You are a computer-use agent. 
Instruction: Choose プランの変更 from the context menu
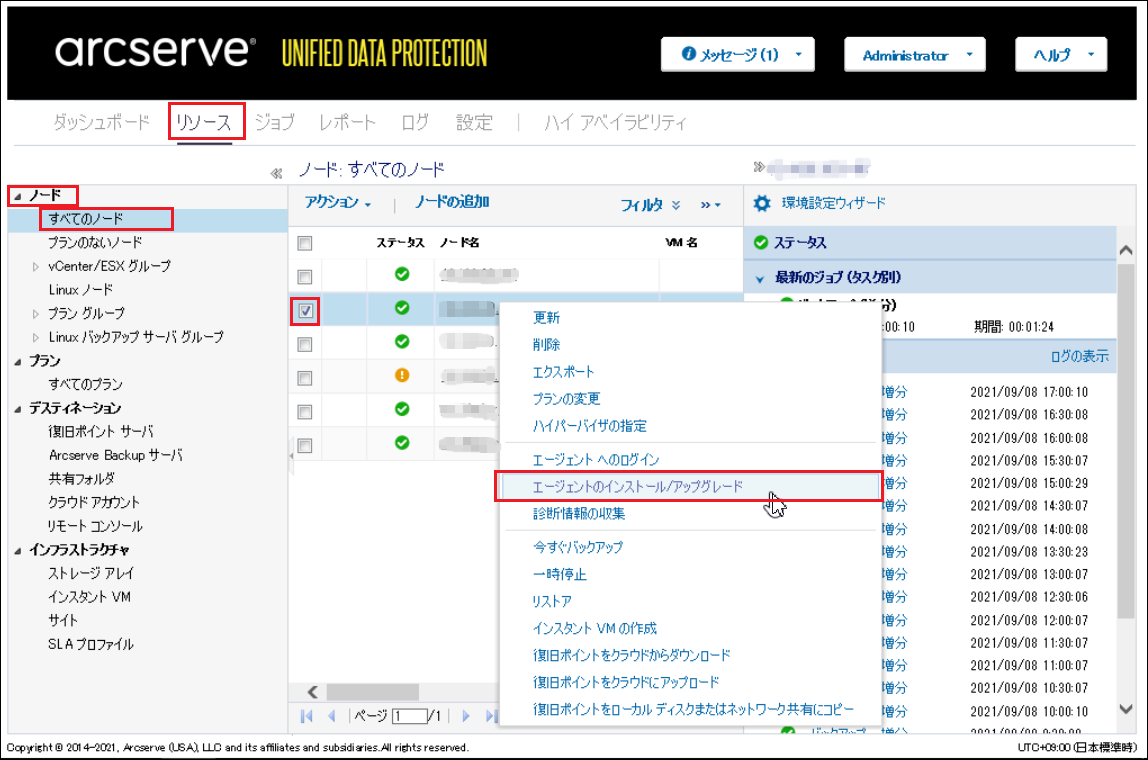point(566,399)
